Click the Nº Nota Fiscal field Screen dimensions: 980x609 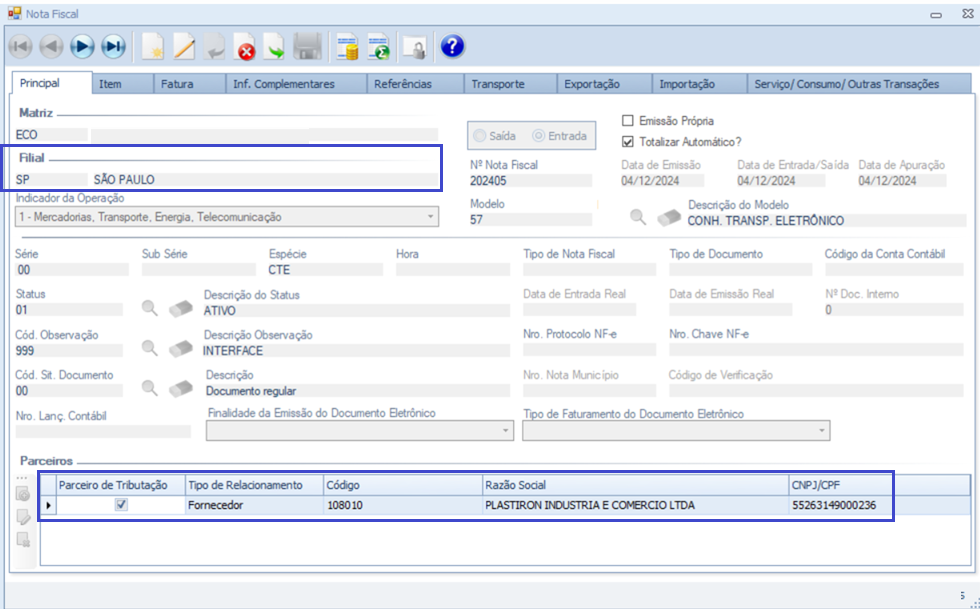coord(530,181)
